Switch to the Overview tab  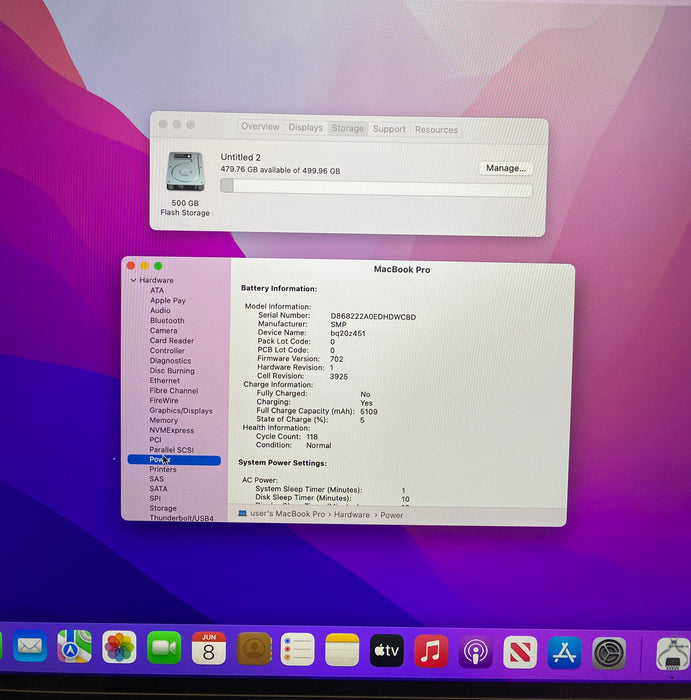point(260,126)
